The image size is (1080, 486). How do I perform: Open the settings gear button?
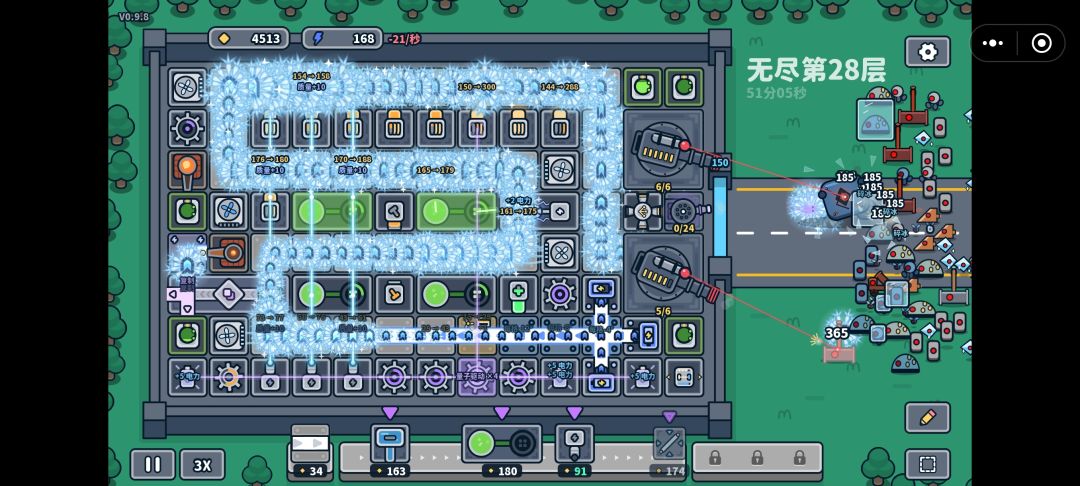point(927,52)
